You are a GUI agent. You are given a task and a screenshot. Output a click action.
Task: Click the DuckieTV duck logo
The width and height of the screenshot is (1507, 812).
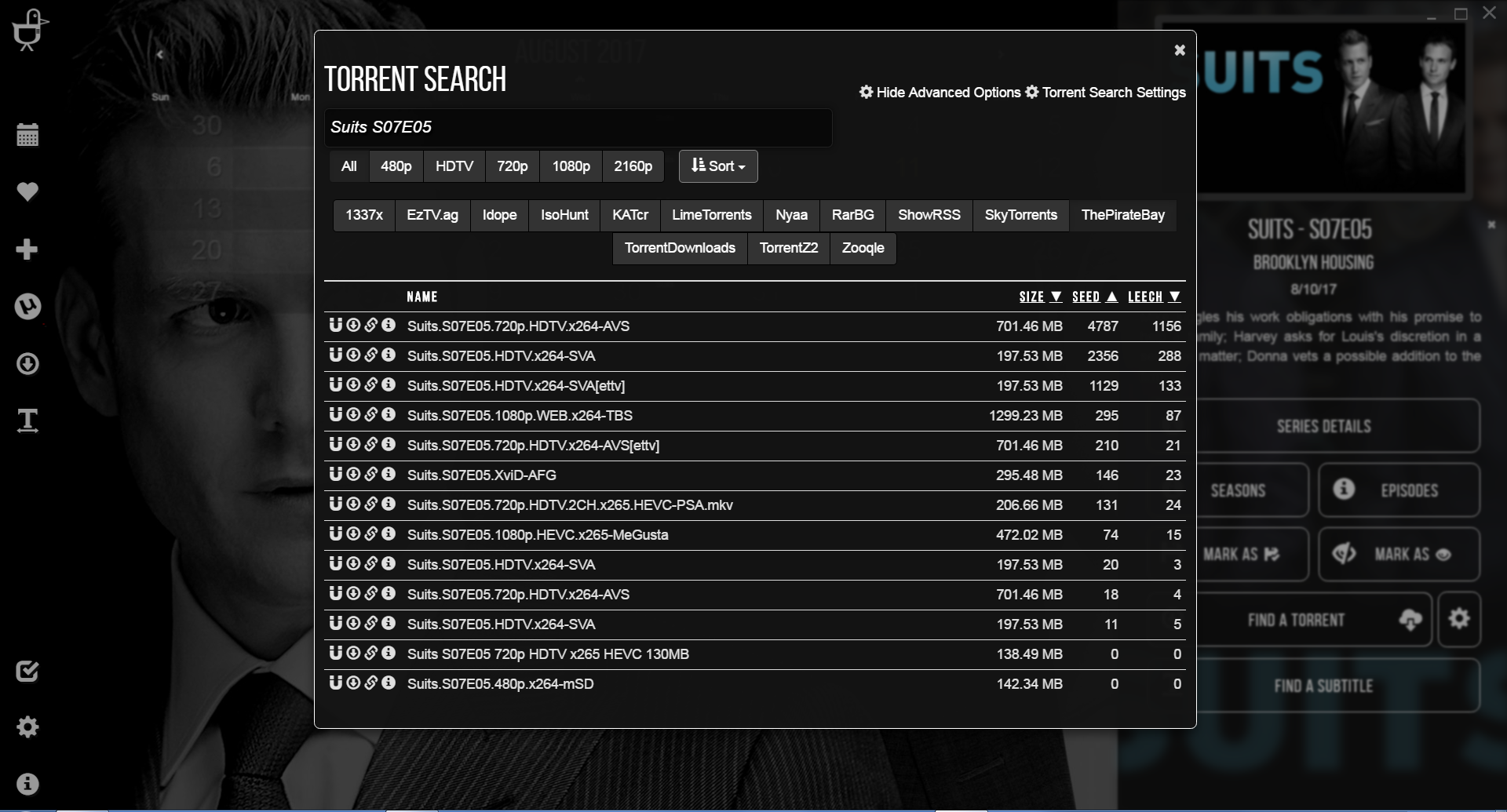pos(29,29)
